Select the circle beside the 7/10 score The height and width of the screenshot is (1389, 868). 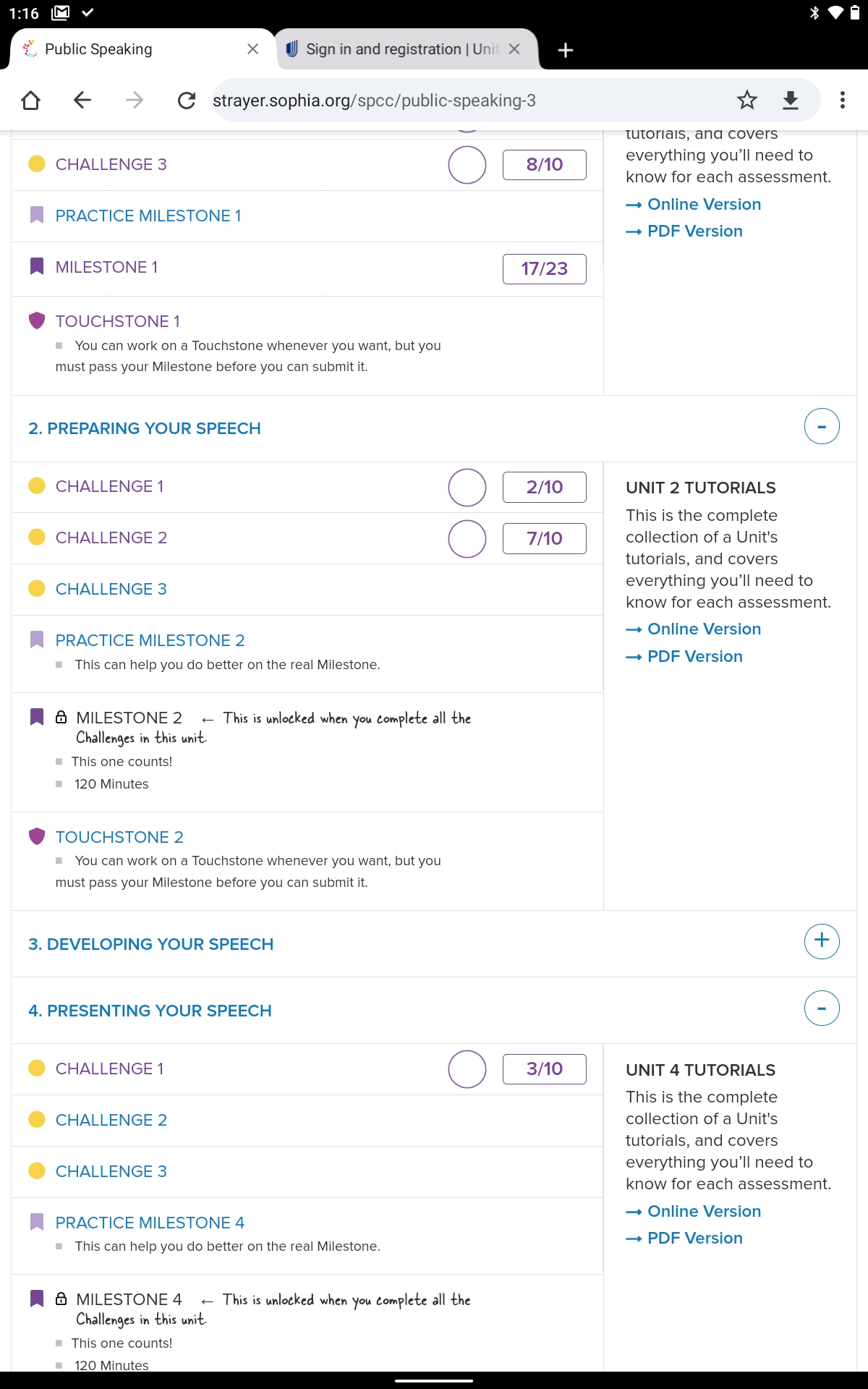point(467,538)
